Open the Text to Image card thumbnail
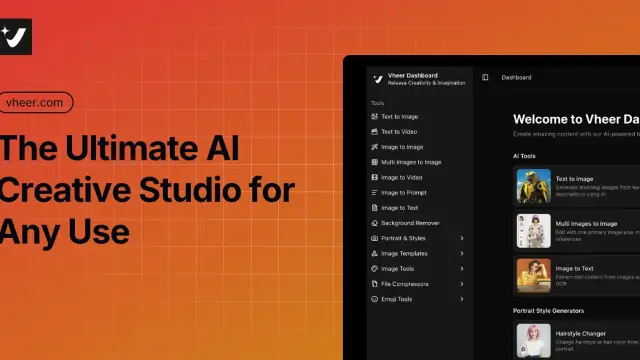Screen dimensions: 640x360 click(533, 186)
